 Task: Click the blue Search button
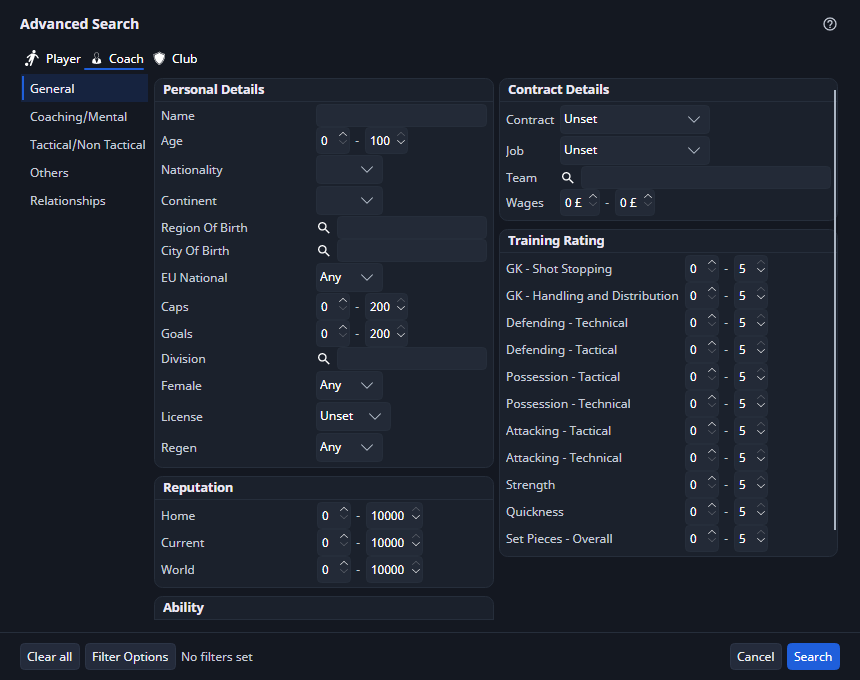(813, 656)
